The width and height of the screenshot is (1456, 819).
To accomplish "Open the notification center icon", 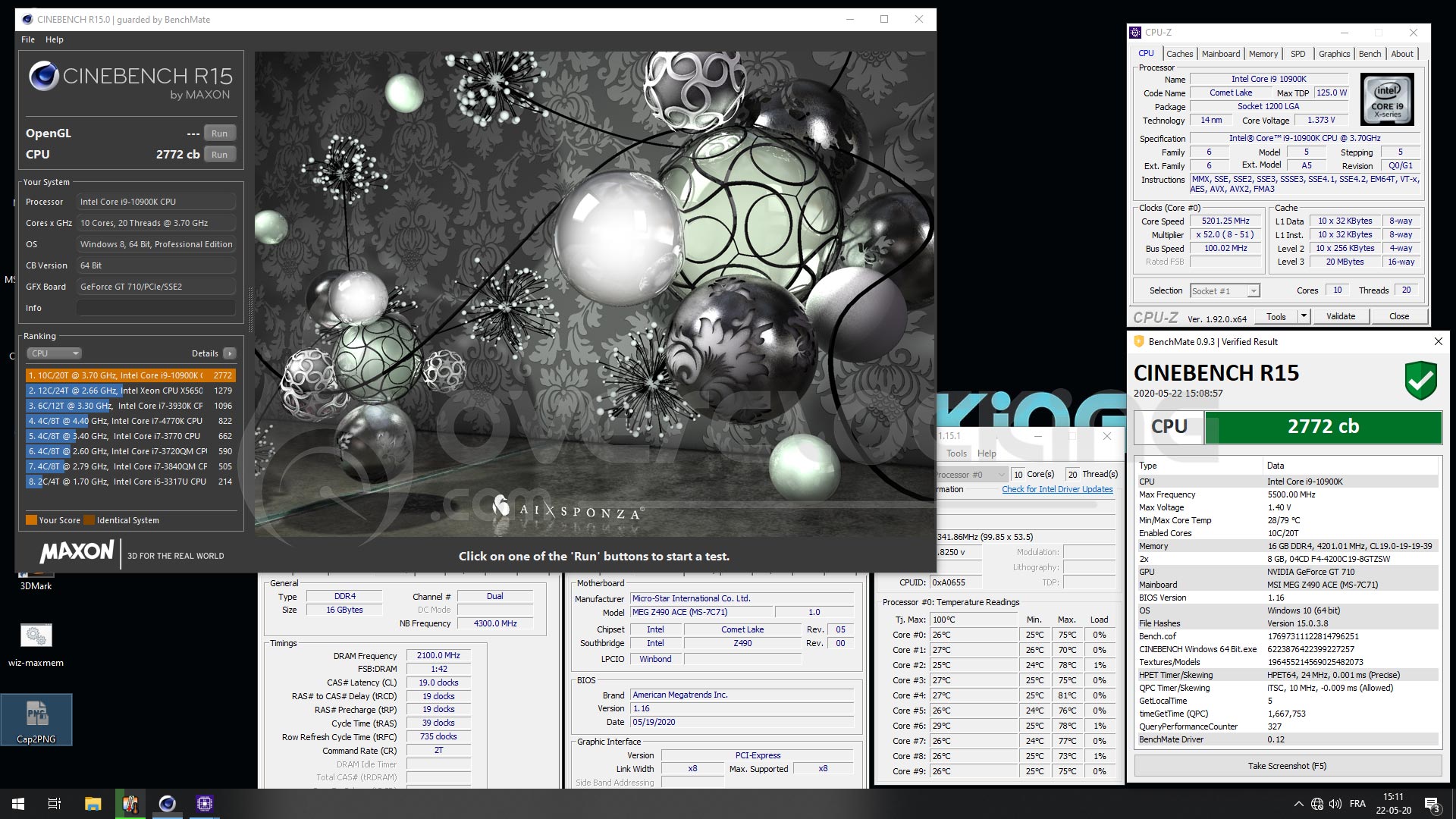I will [1432, 804].
